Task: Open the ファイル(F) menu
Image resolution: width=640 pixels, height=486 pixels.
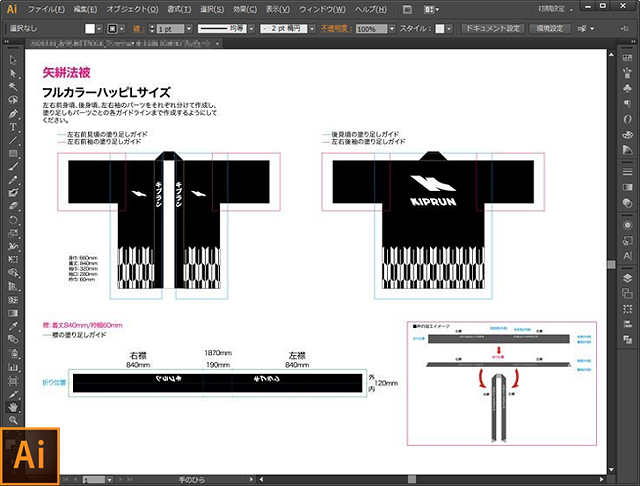Action: (46, 9)
